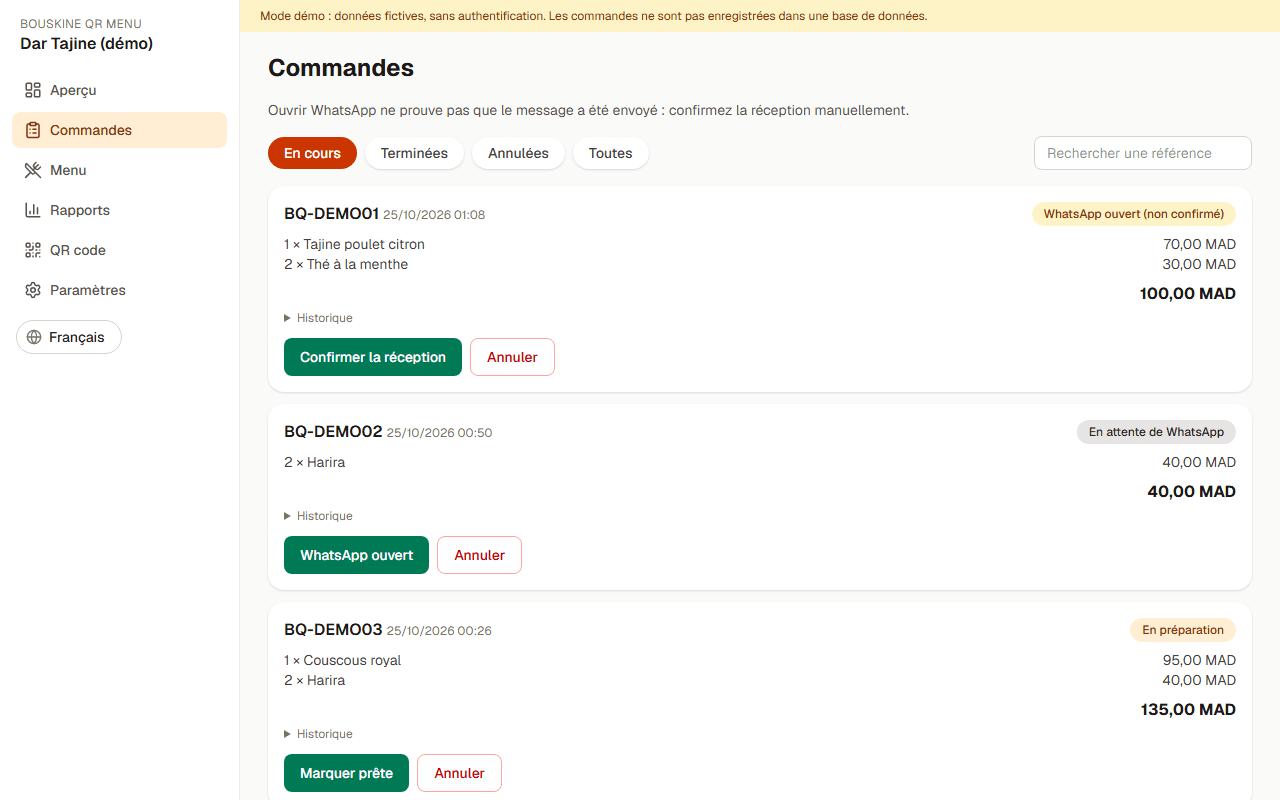Click the Thé à la menthe line item

pos(346,264)
